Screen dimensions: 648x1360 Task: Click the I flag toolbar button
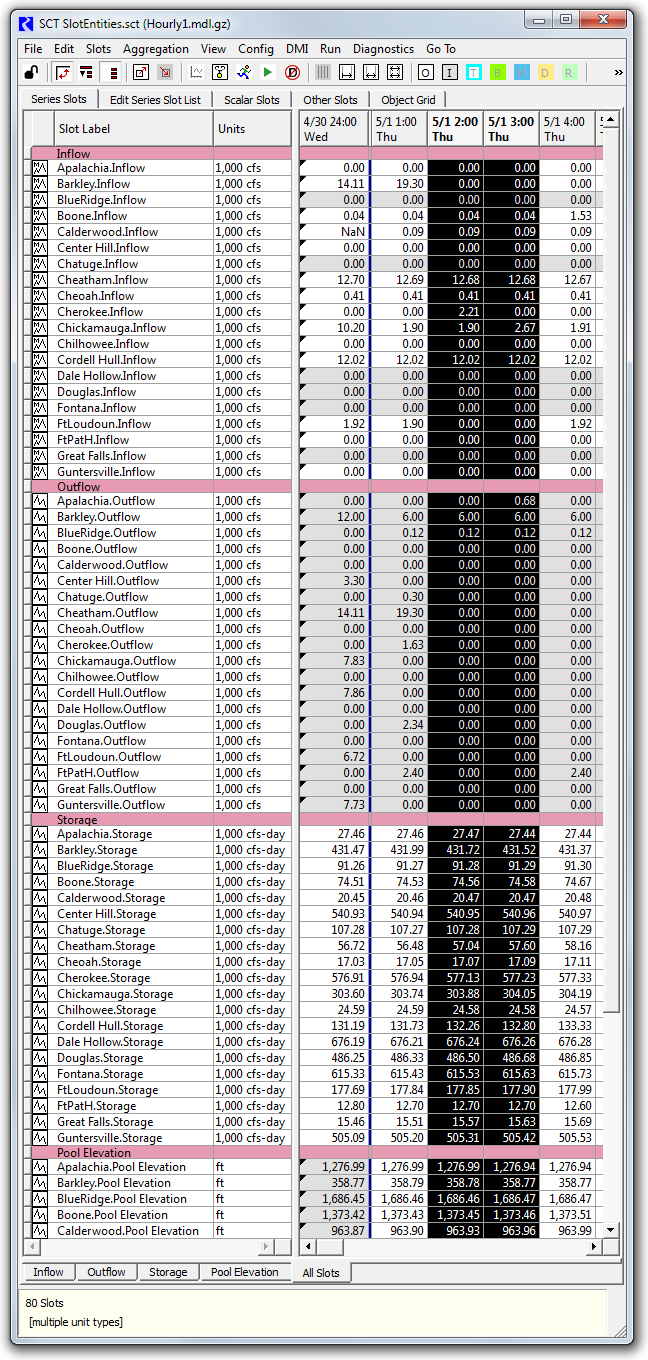pos(450,72)
